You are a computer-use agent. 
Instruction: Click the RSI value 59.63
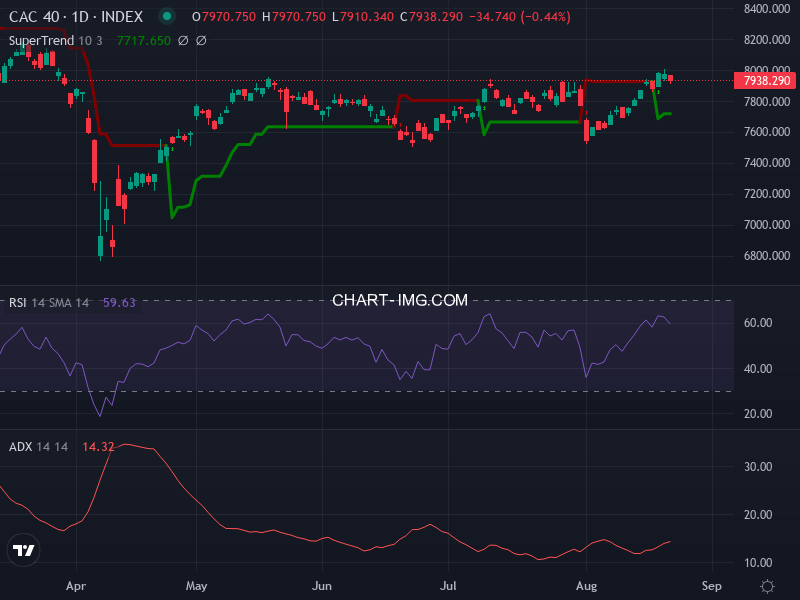point(119,303)
